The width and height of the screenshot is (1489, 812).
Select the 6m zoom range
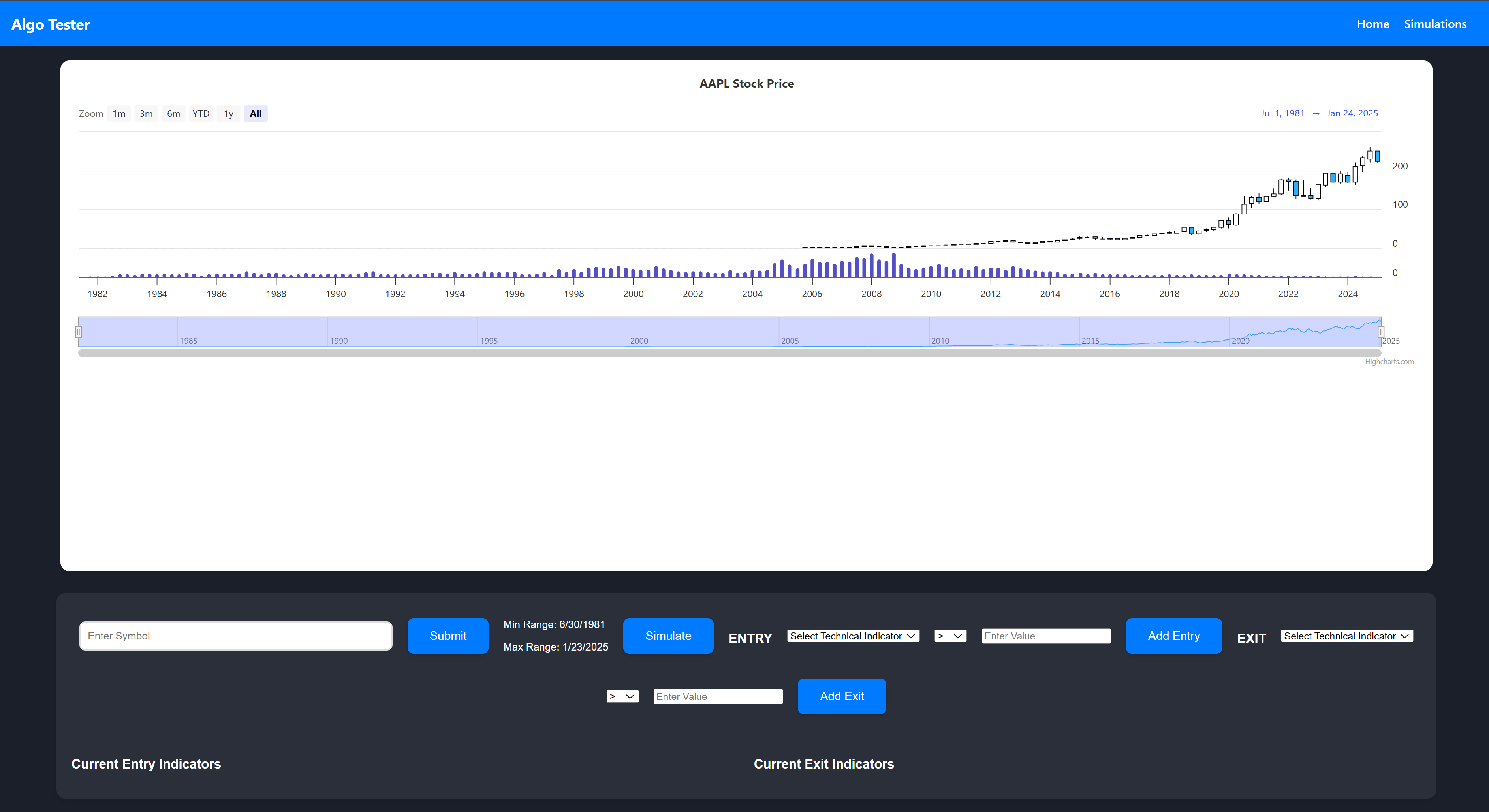coord(173,114)
